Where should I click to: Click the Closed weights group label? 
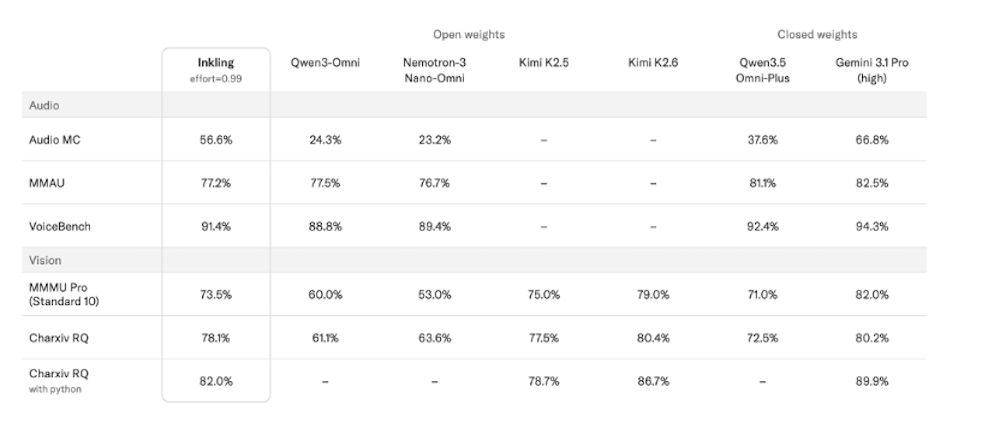(x=817, y=34)
